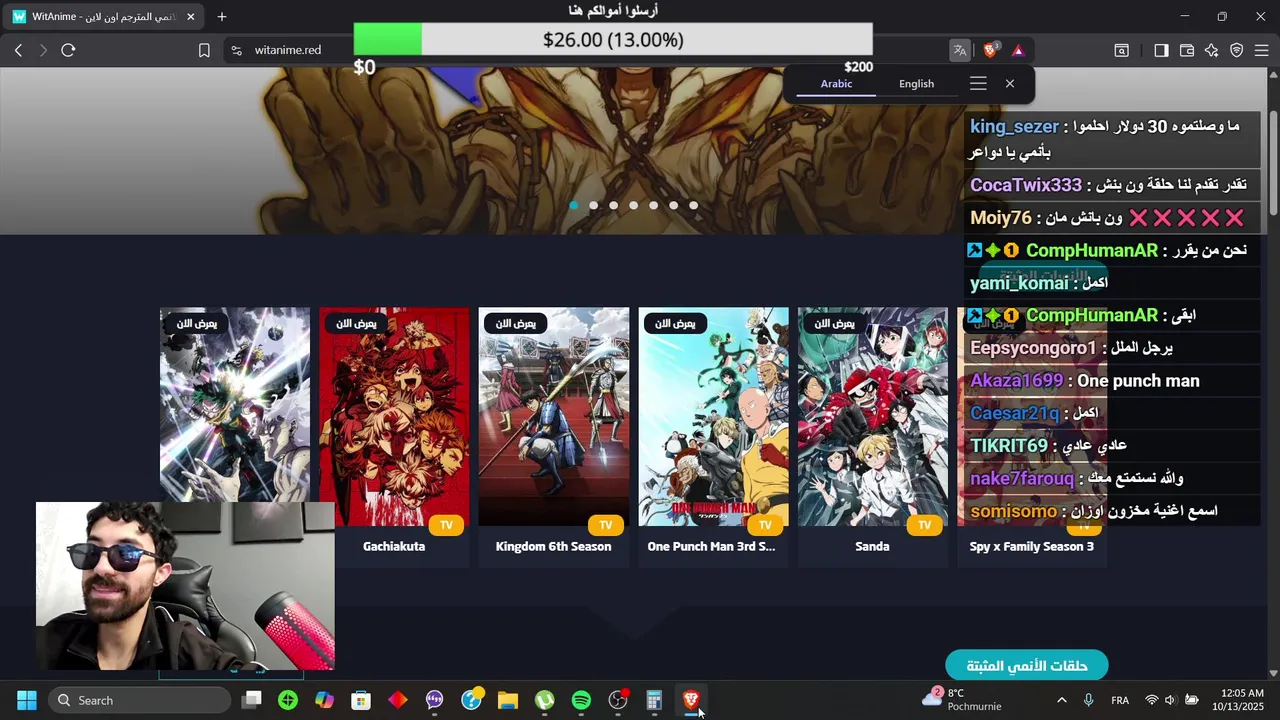Click the Brave icon in taskbar
1280x720 pixels.
691,700
